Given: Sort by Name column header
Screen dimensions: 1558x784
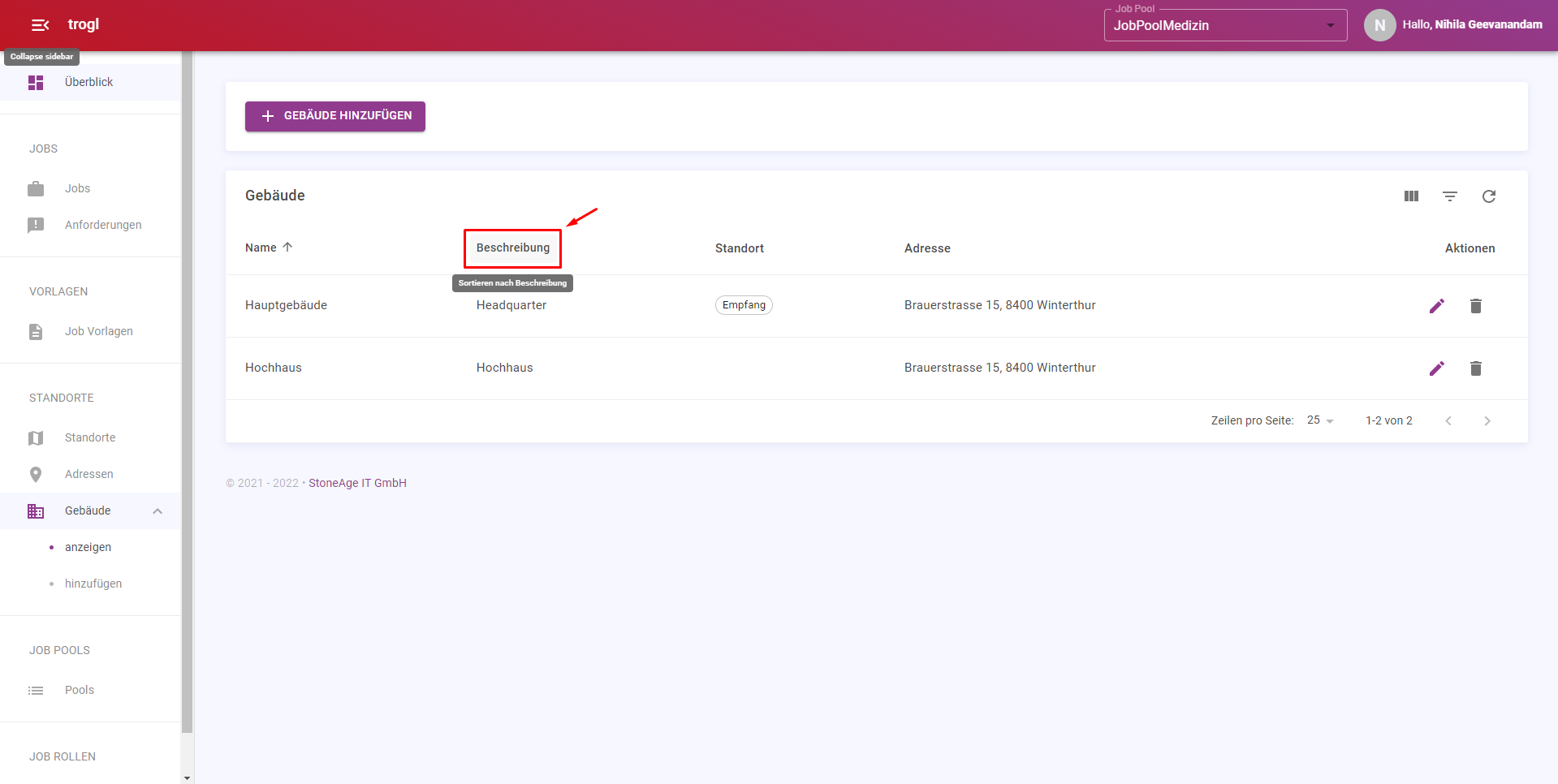Looking at the screenshot, I should point(261,248).
